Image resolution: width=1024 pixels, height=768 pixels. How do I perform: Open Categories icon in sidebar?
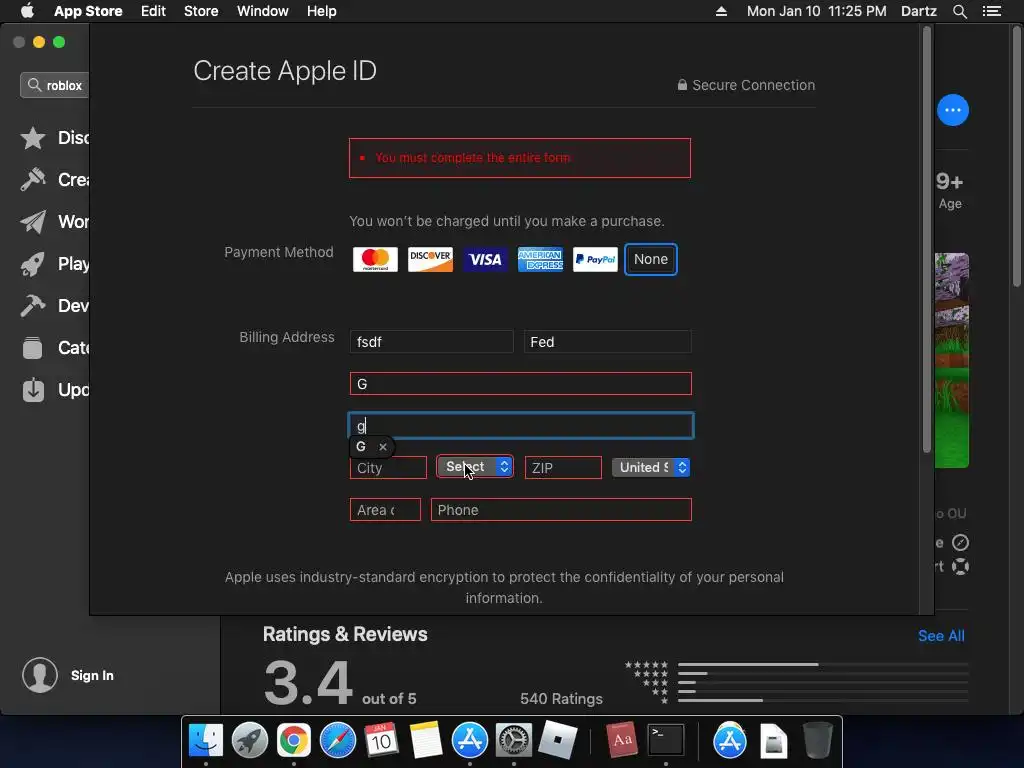33,347
